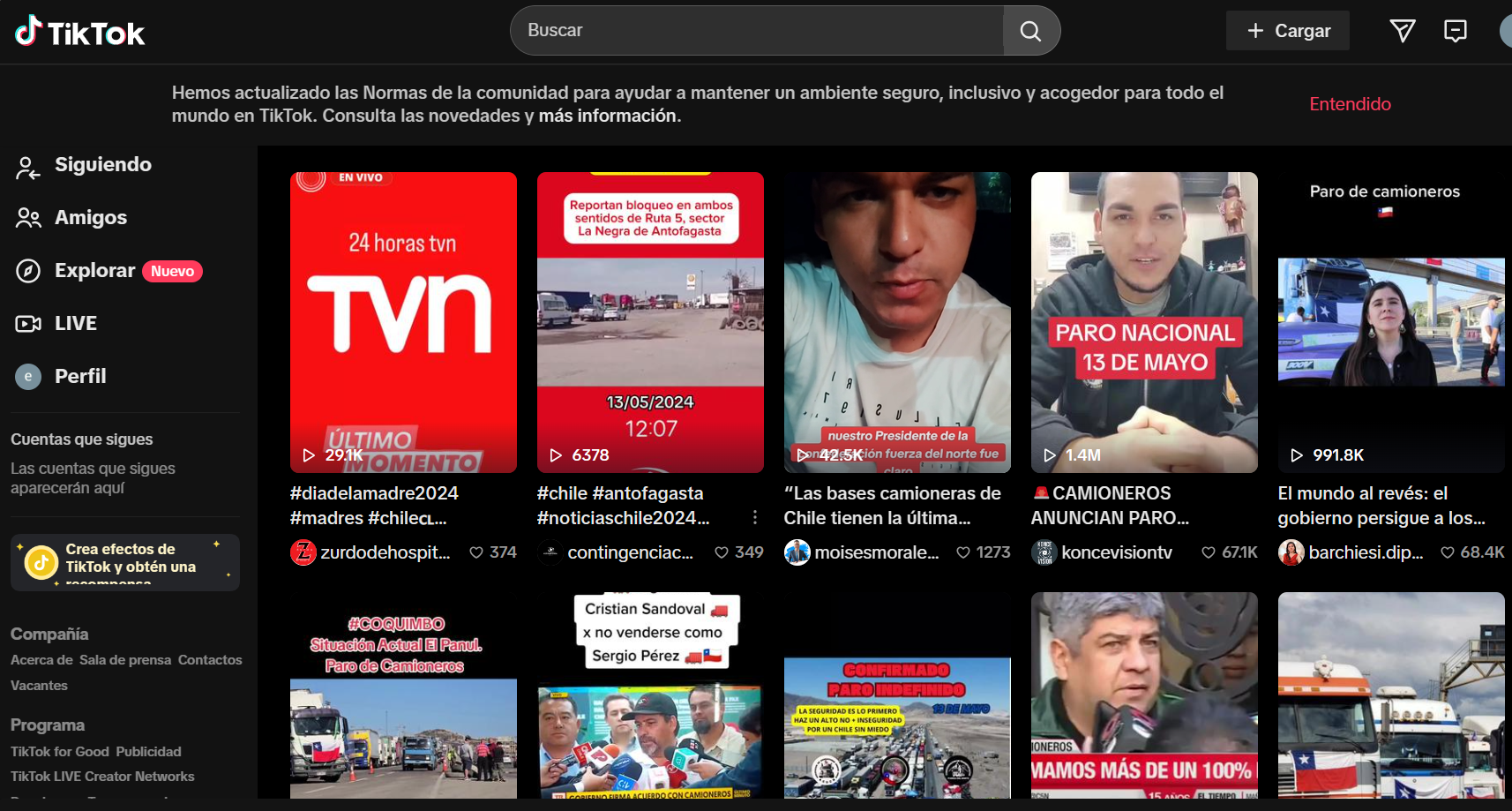Viewport: 1512px width, 811px height.
Task: Click #diadelamadre2024 caption text
Action: (x=374, y=493)
